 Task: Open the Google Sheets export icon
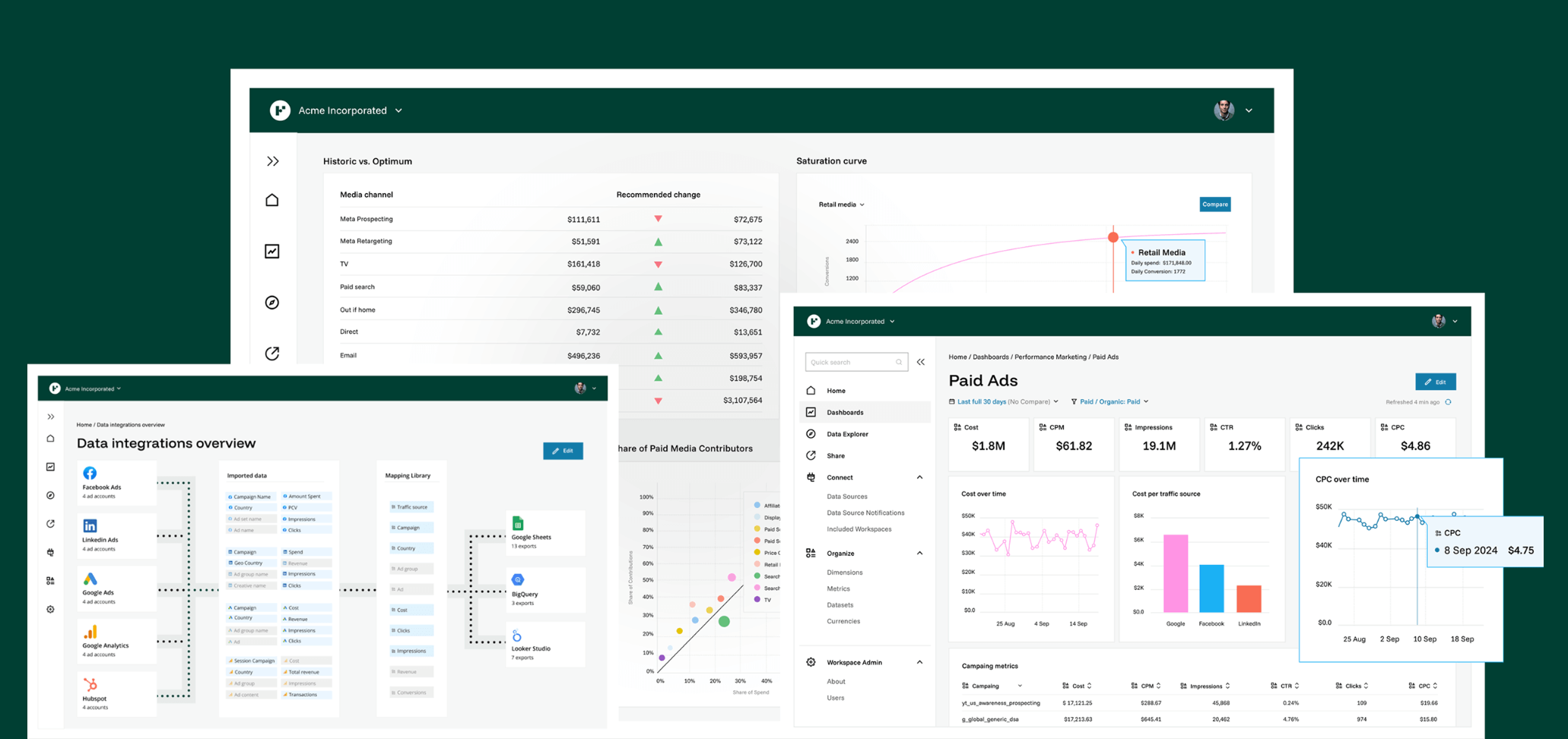[518, 524]
